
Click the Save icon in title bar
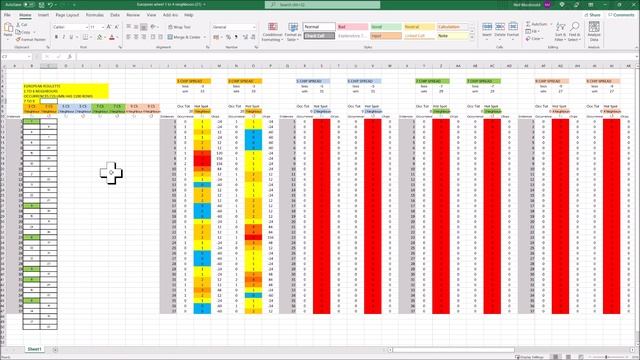tap(41, 4)
